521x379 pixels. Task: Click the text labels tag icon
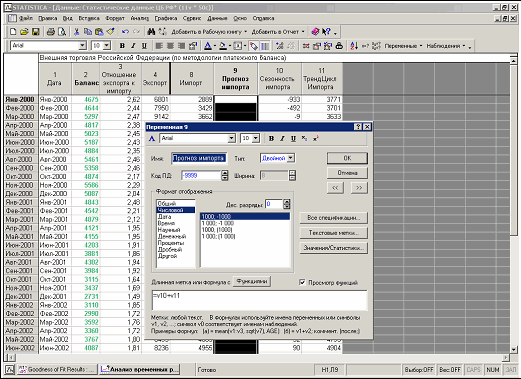[254, 46]
